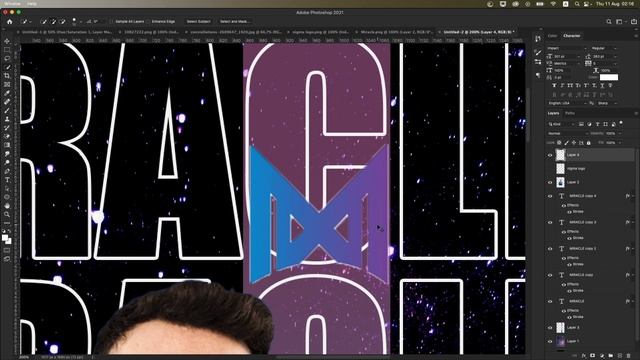Image resolution: width=640 pixels, height=360 pixels.
Task: Switch to the Color panel tab
Action: pos(552,36)
